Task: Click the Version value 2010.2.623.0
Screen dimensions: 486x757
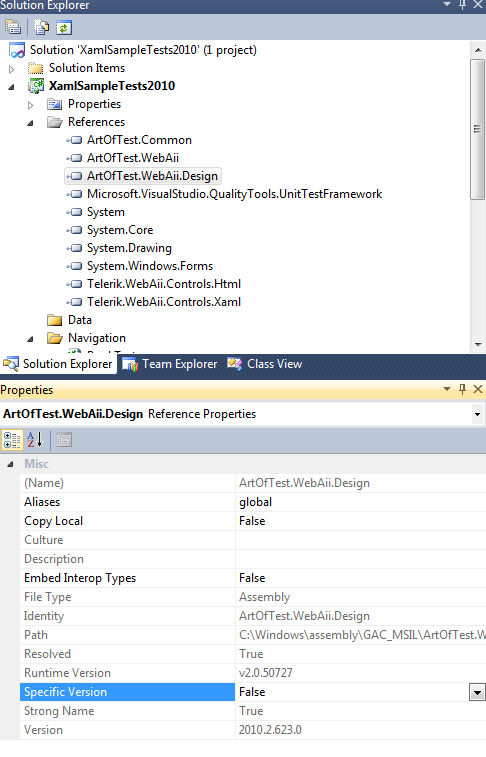Action: 270,730
